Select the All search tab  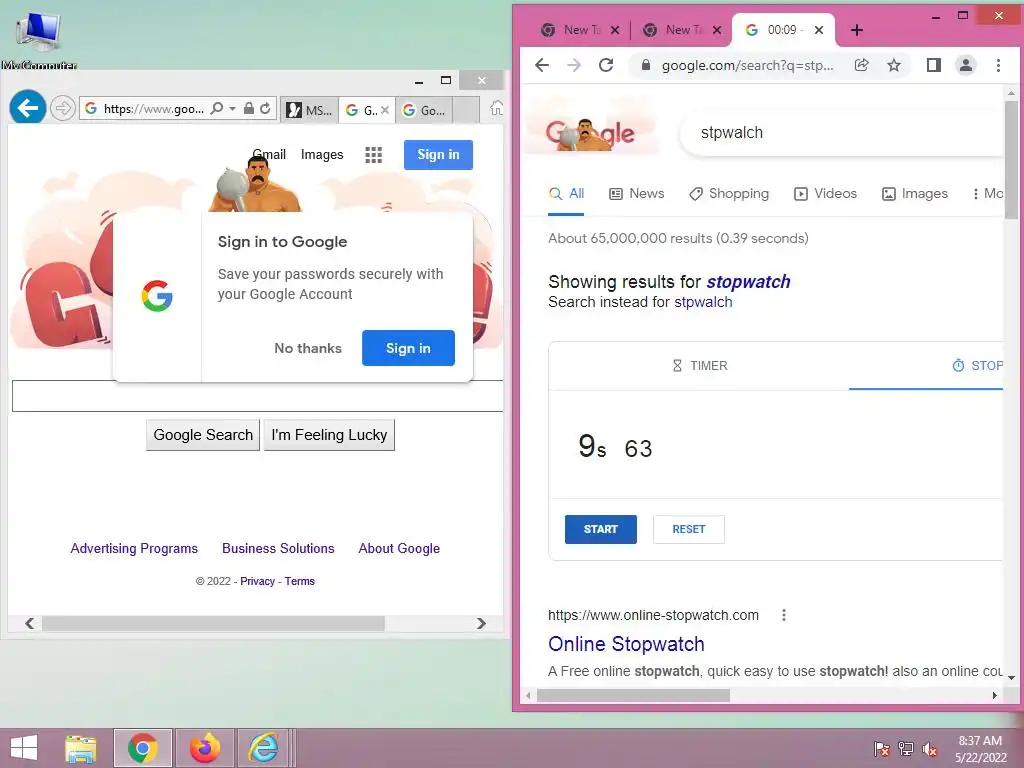click(566, 193)
